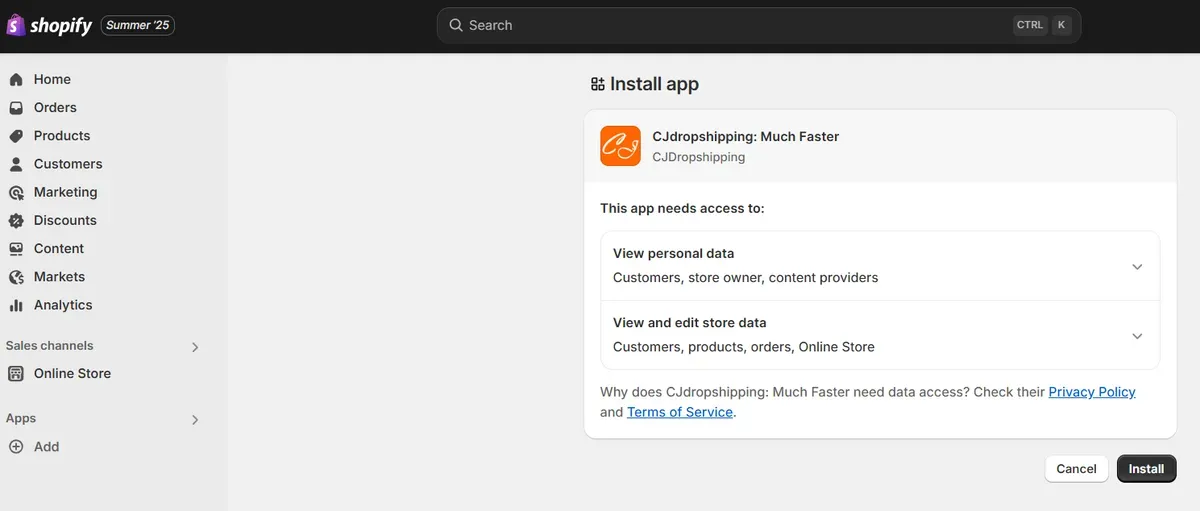This screenshot has height=511, width=1200.
Task: Click the CJdropshipping orange app logo
Action: coord(620,146)
